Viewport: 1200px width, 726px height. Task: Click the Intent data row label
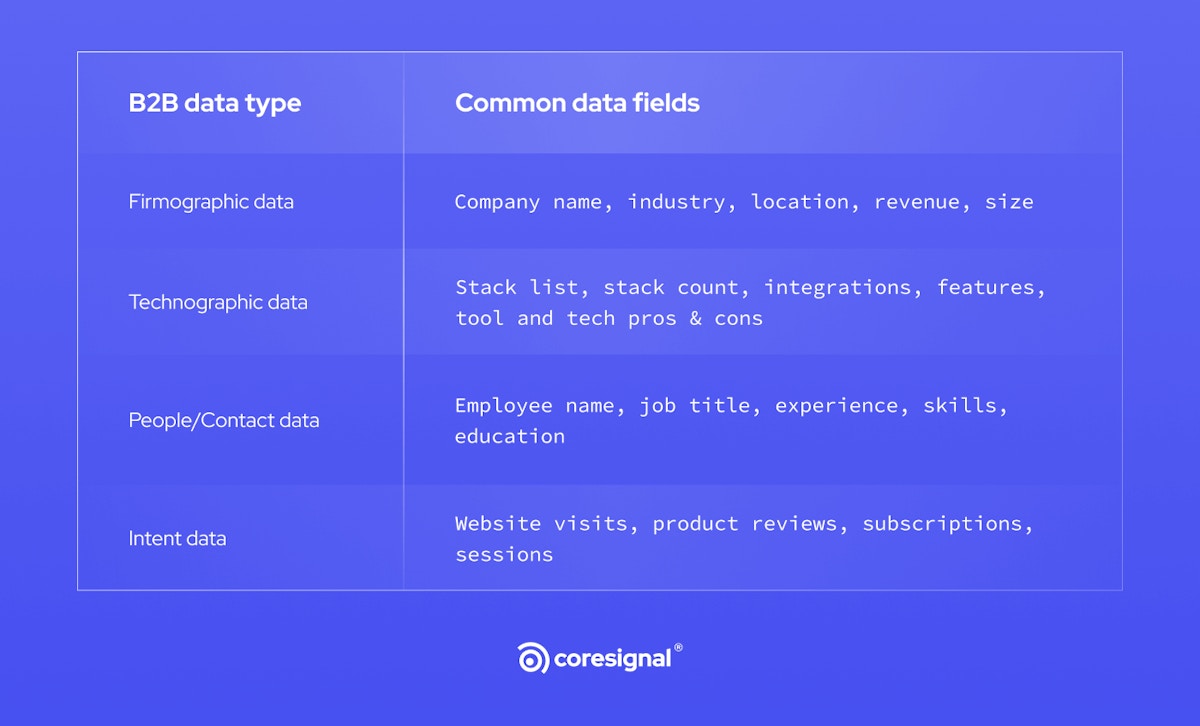click(177, 538)
